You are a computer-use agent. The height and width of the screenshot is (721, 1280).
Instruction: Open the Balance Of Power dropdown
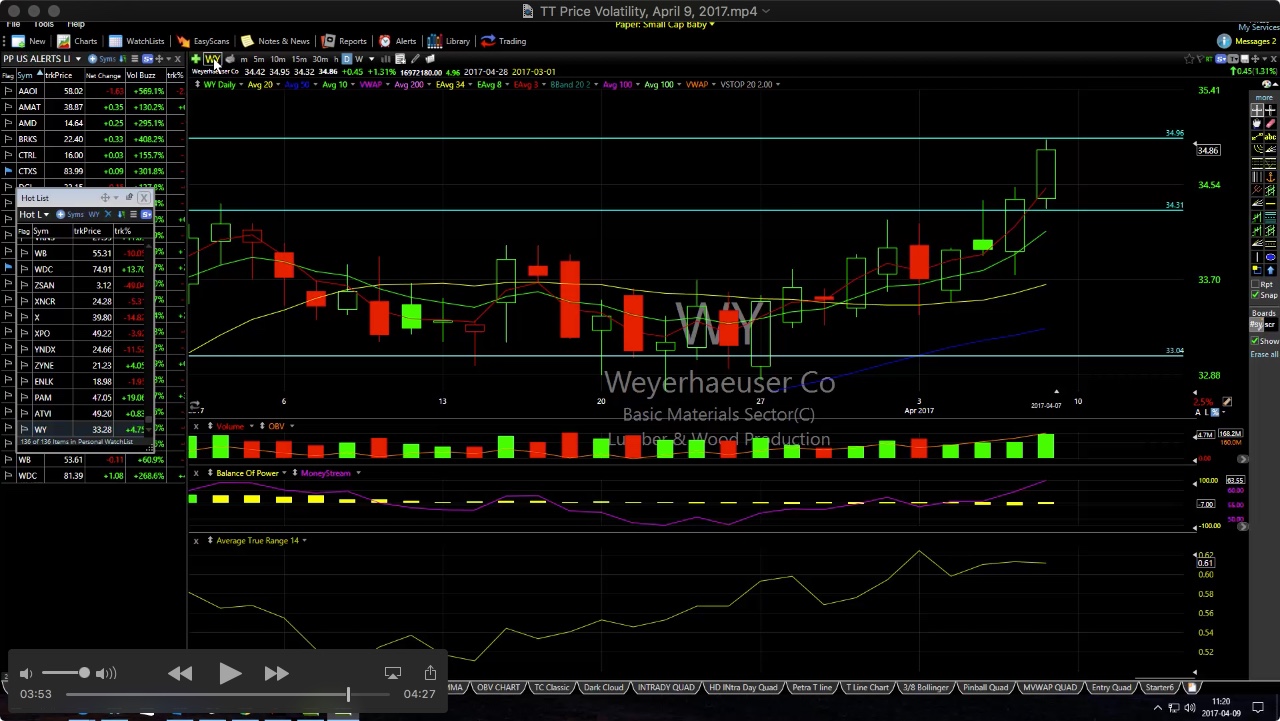pos(284,473)
